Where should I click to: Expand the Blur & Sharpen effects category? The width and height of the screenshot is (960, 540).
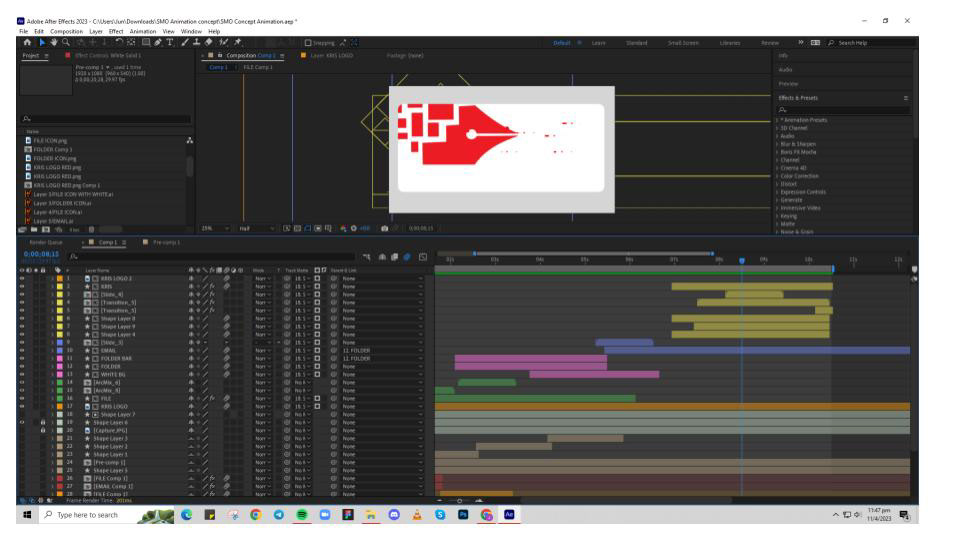[778, 144]
